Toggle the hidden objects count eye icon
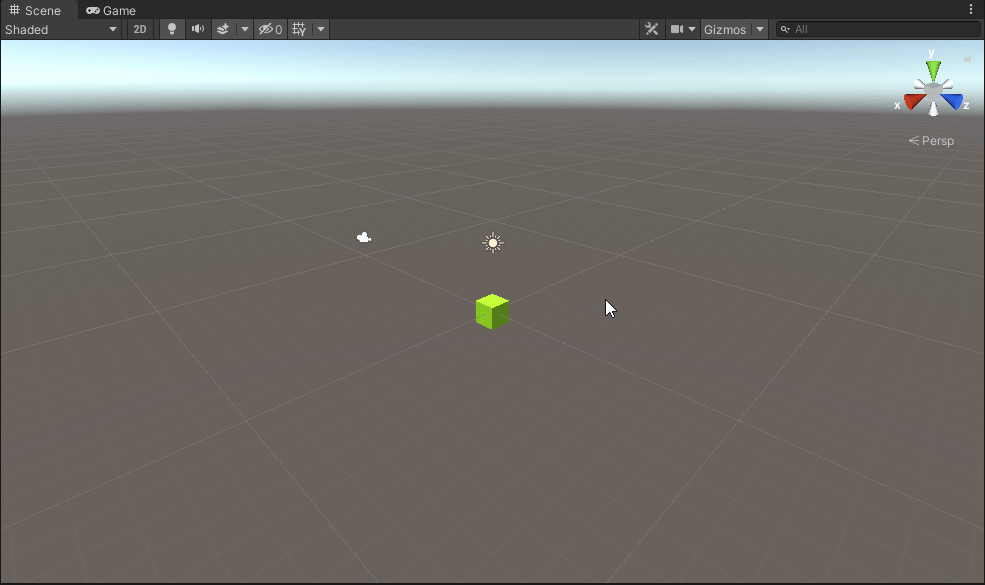 (x=264, y=29)
